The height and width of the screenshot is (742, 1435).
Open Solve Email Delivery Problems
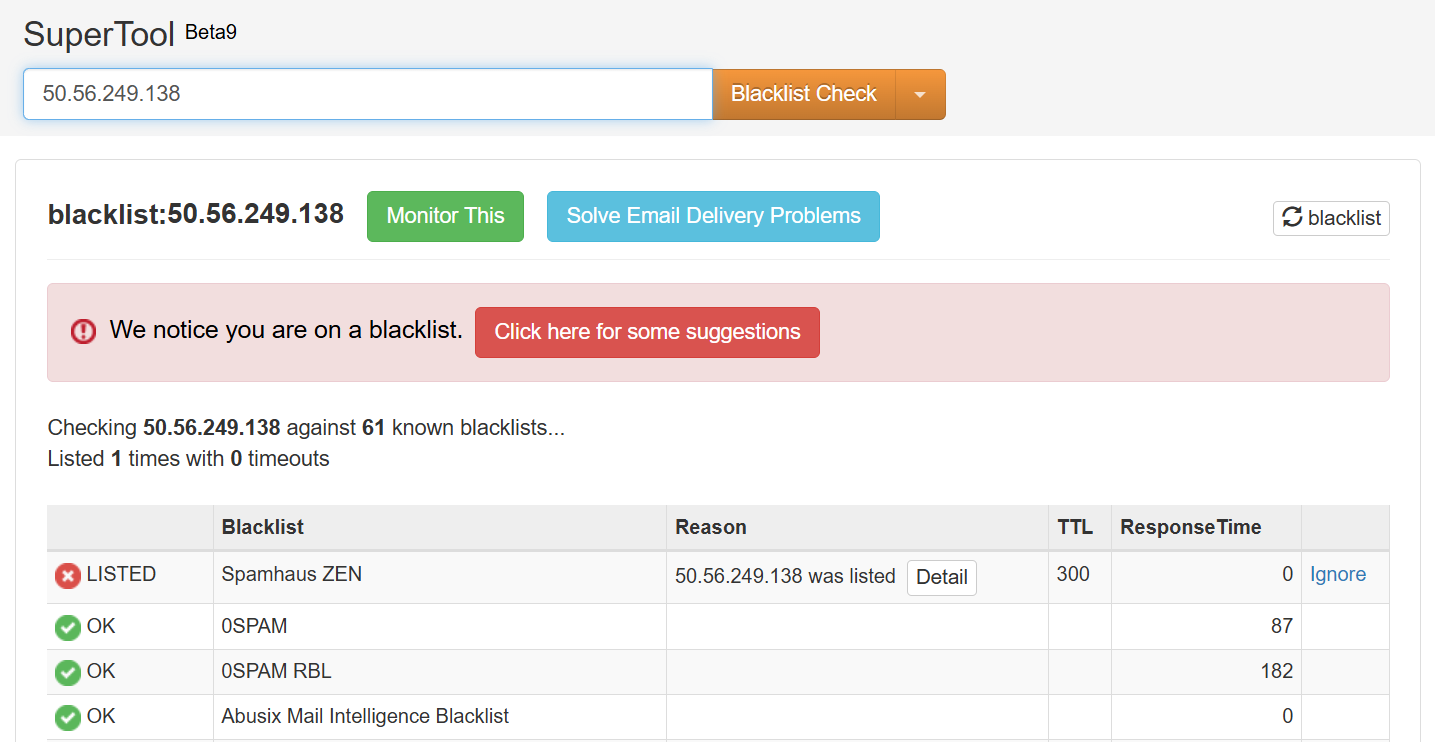[x=713, y=216]
